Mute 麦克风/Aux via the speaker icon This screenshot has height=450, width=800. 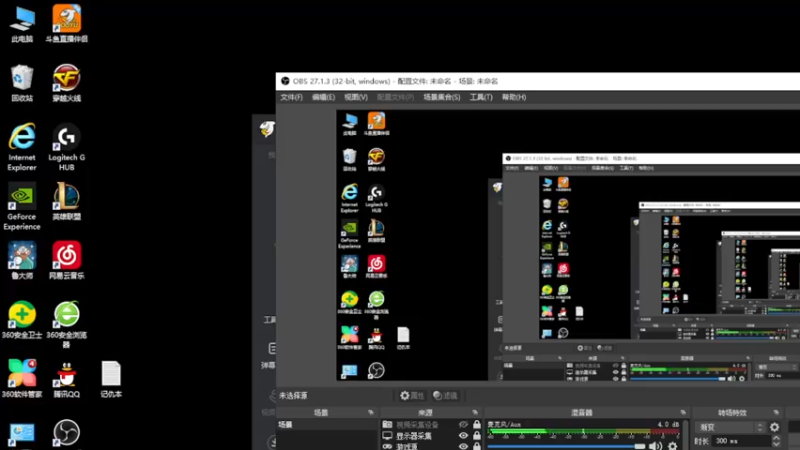coord(655,446)
